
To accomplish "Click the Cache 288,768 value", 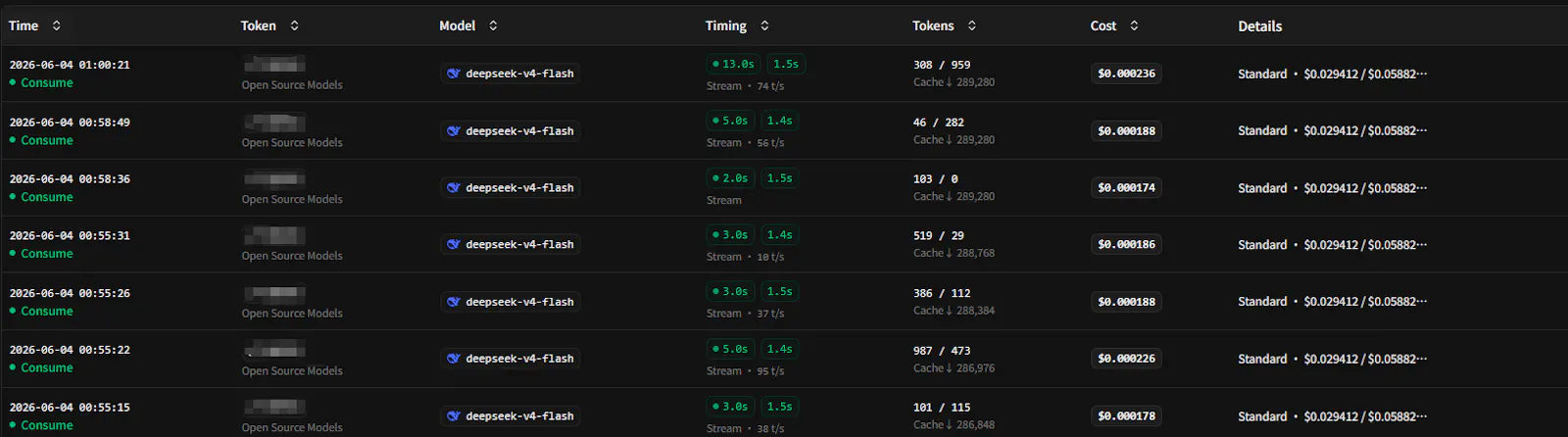I will click(x=954, y=254).
